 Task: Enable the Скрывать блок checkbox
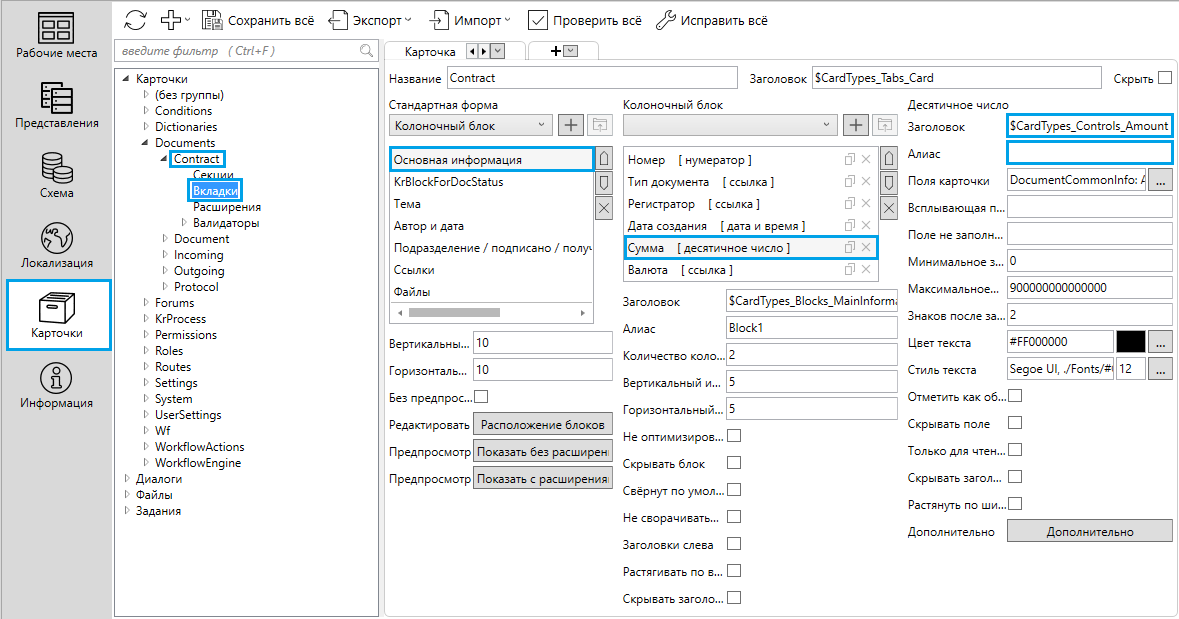pos(734,463)
